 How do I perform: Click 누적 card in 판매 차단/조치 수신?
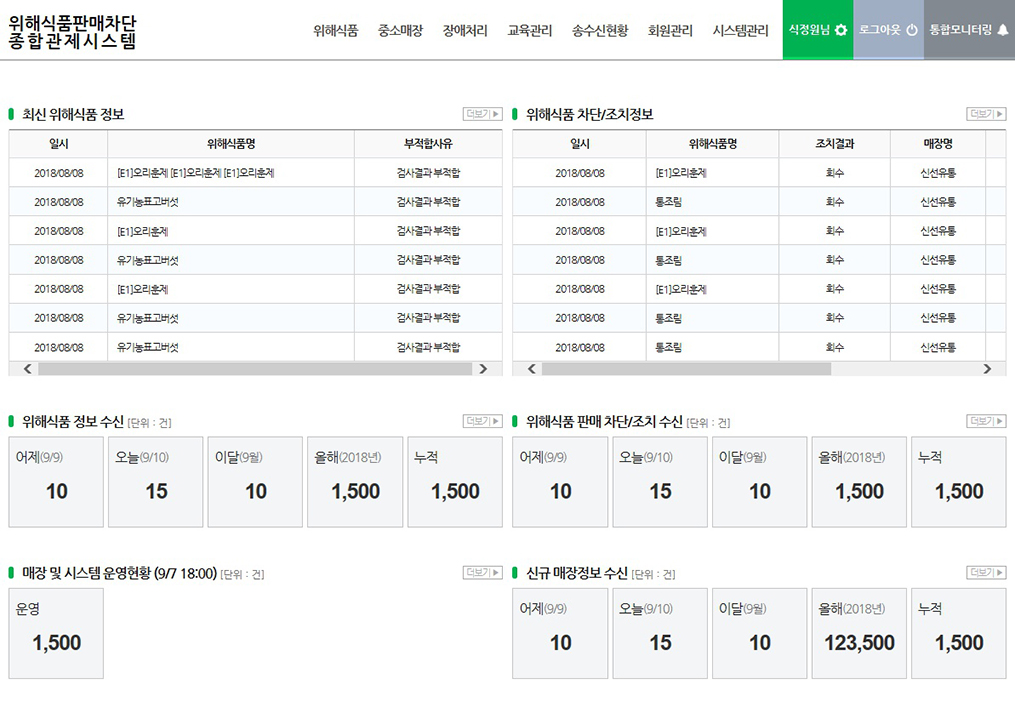[x=959, y=481]
